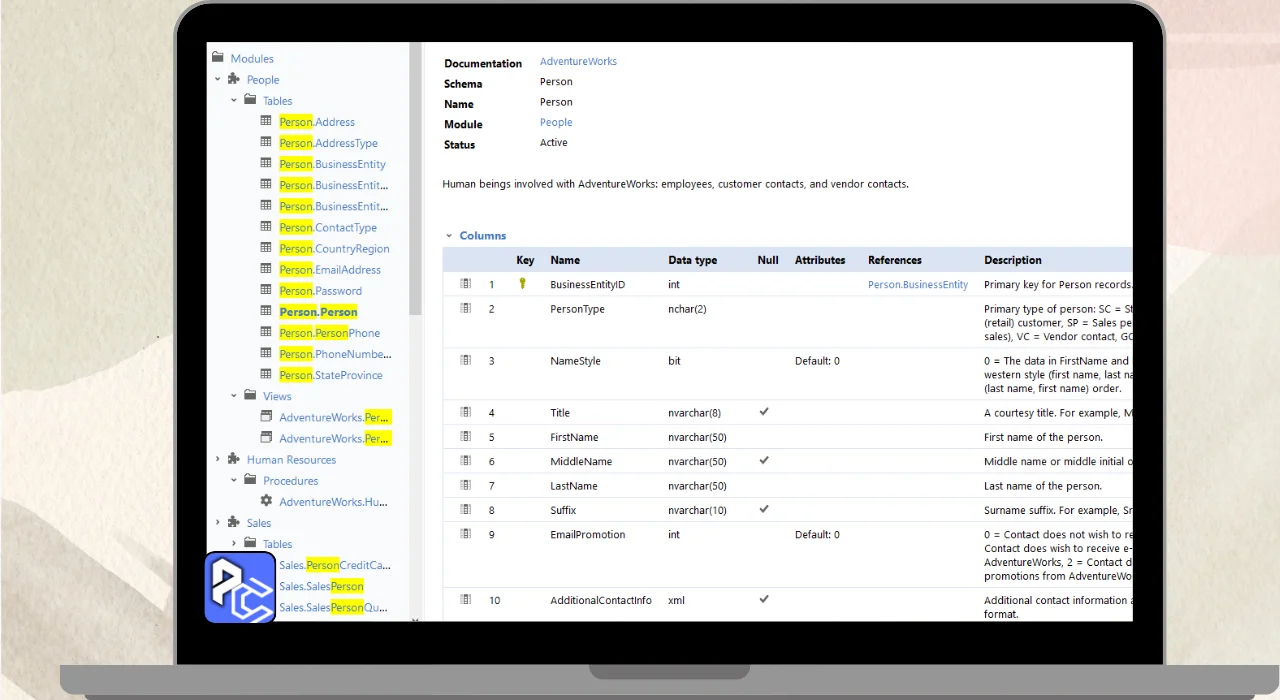Click the table icon beside Person.CountryRegion
Viewport: 1280px width, 700px height.
coord(266,248)
